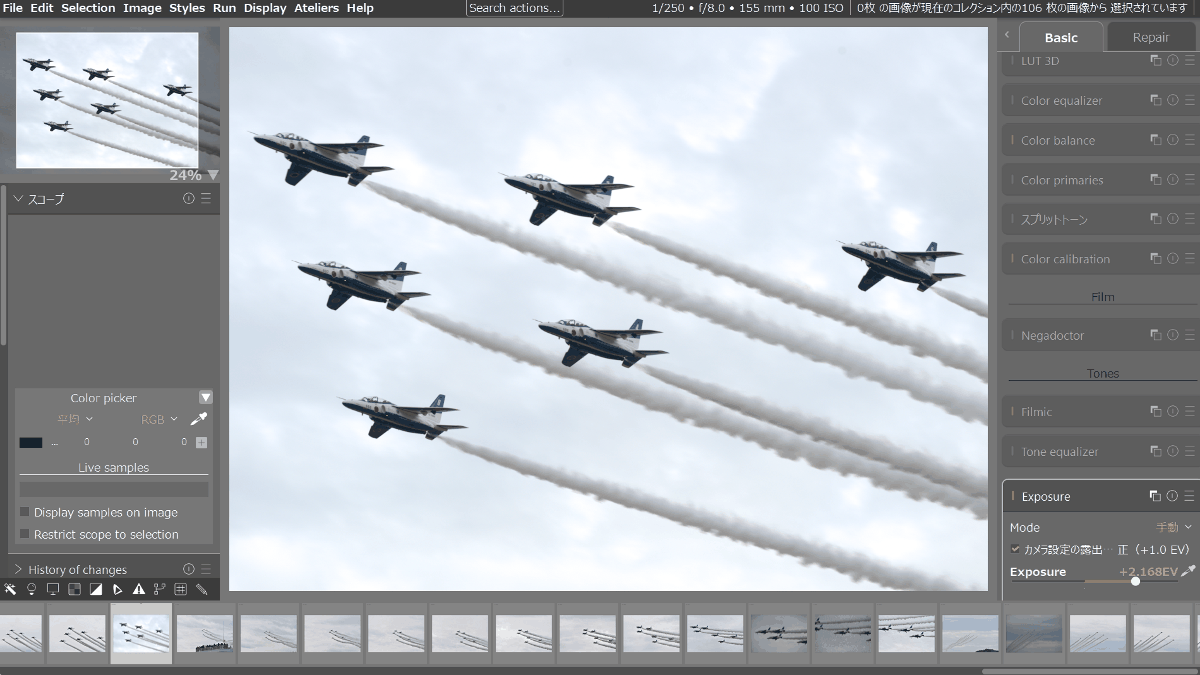Click the Exposure slider eyedropper picker

1187,571
